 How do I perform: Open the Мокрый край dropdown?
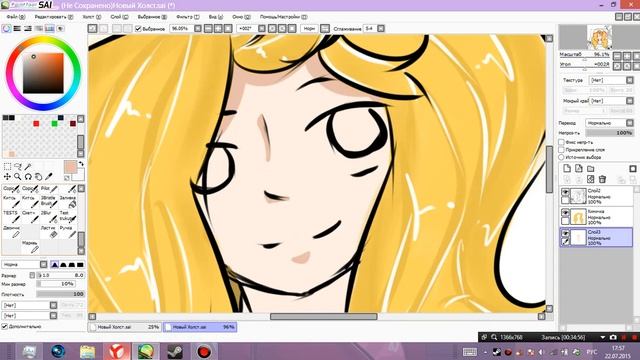point(611,100)
